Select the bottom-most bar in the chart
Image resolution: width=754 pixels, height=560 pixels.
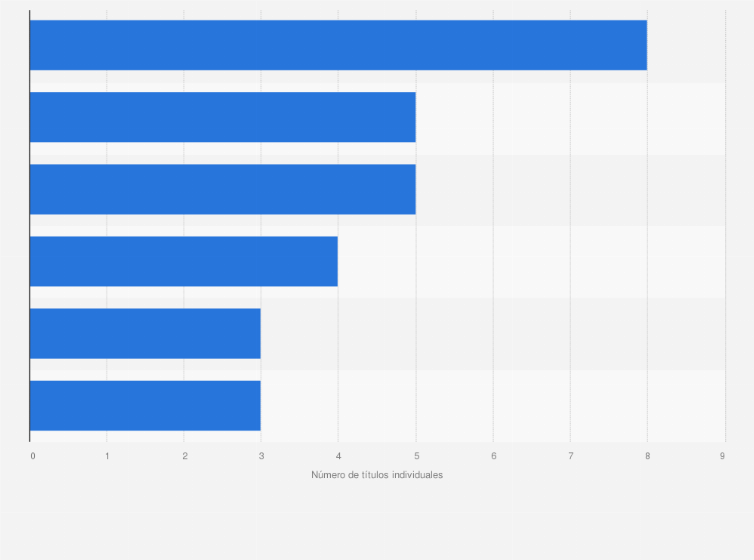[x=145, y=405]
